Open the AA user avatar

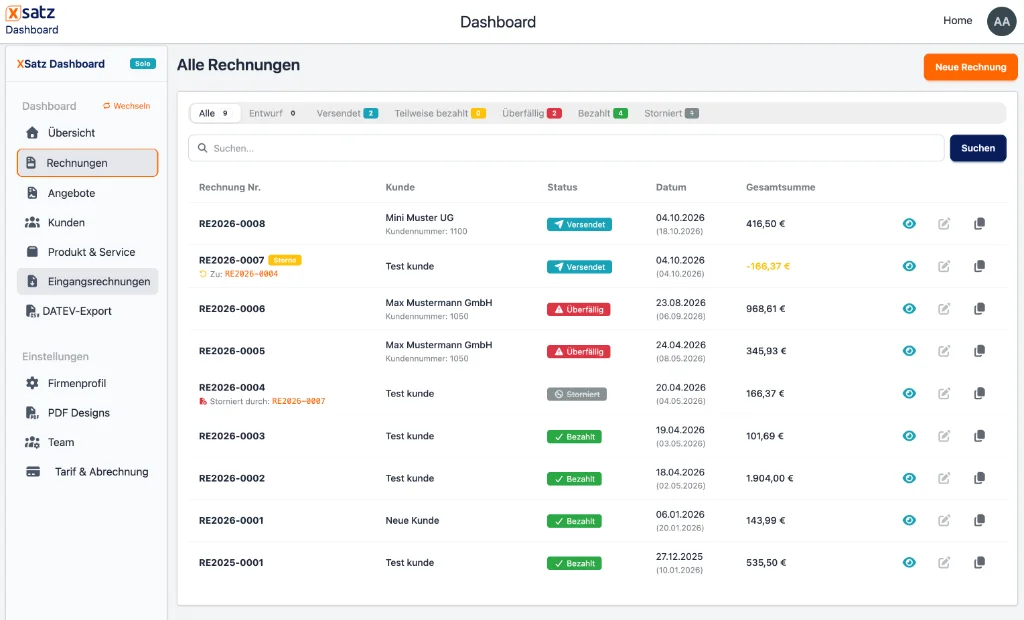click(x=1001, y=22)
